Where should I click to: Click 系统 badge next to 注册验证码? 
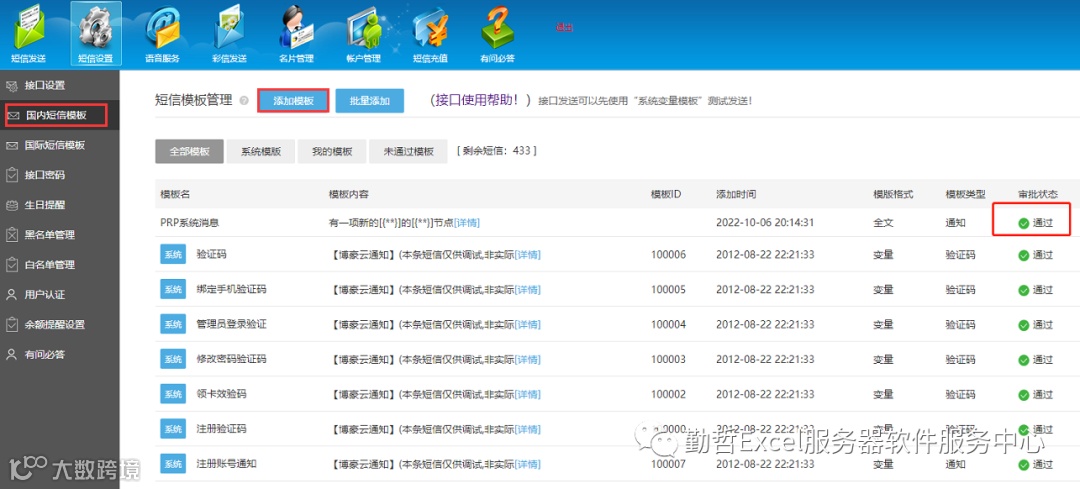pos(173,429)
